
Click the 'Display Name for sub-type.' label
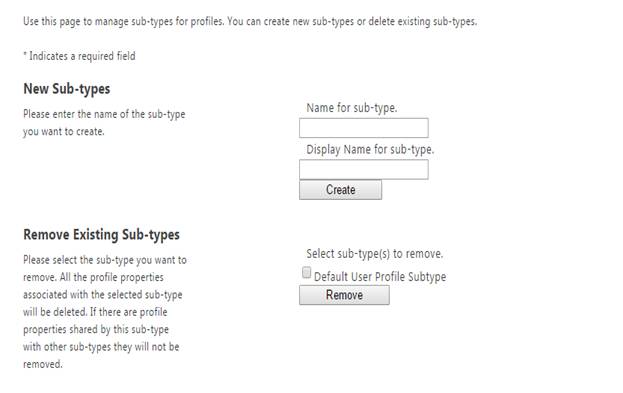pos(370,150)
